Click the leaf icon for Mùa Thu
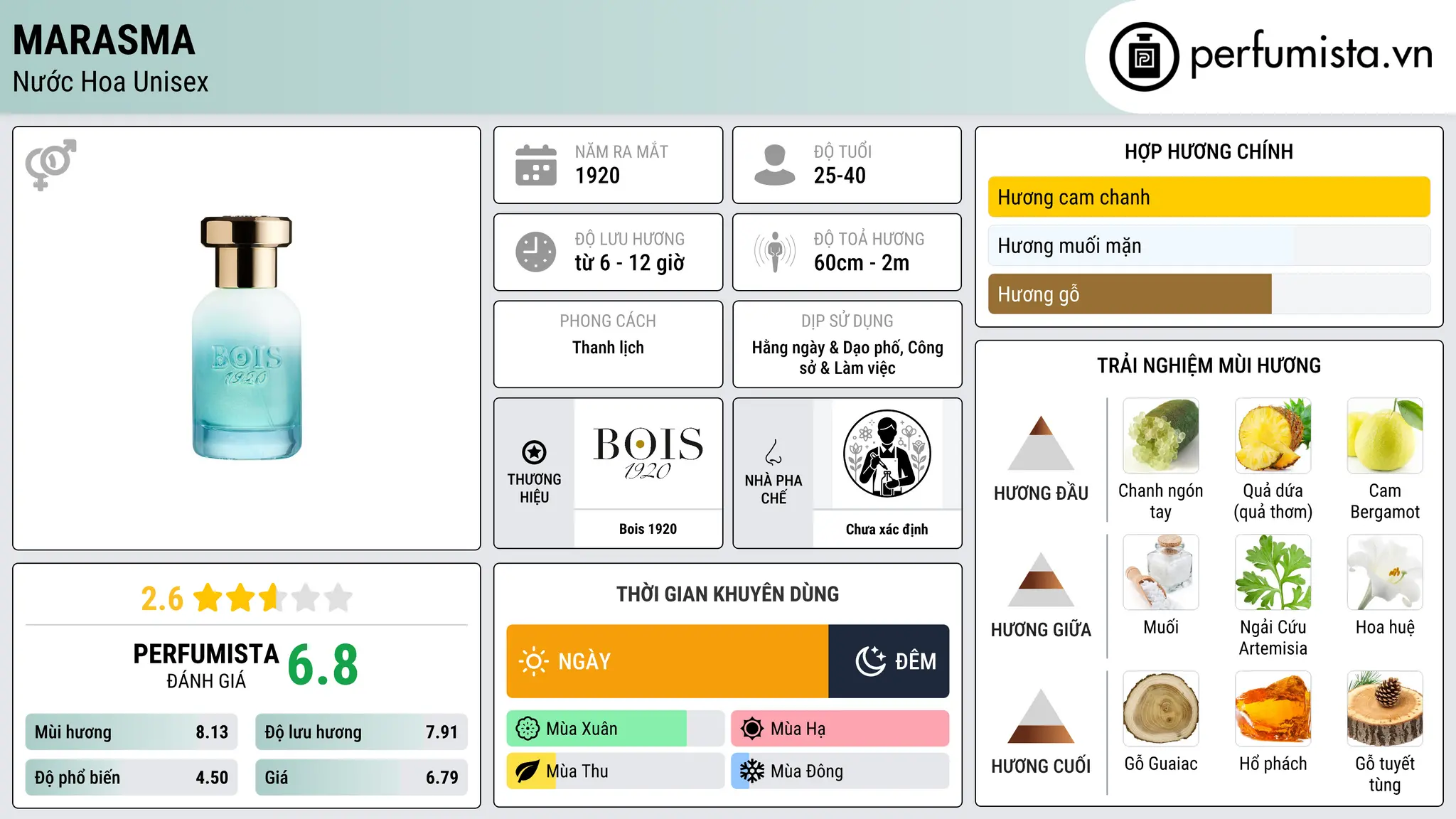 tap(528, 771)
